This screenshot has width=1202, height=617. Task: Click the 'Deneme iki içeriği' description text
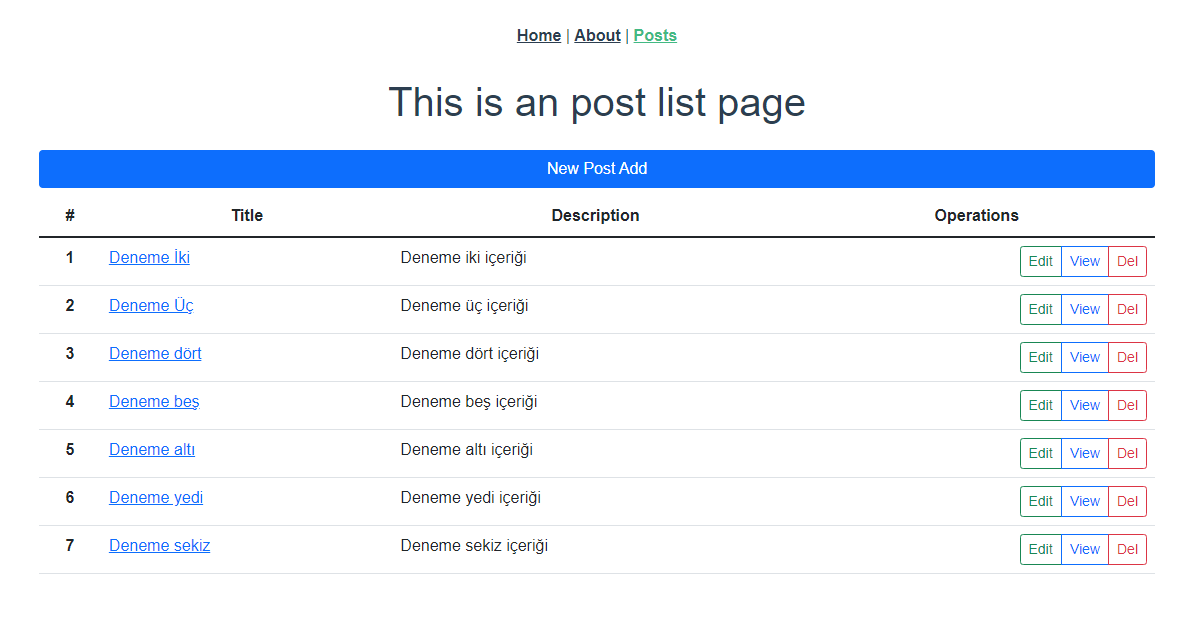tap(464, 258)
